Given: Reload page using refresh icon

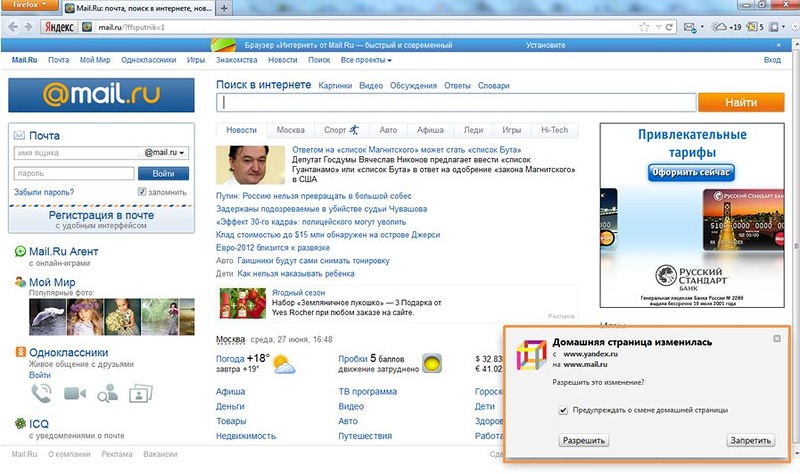Looking at the screenshot, I should coord(669,27).
